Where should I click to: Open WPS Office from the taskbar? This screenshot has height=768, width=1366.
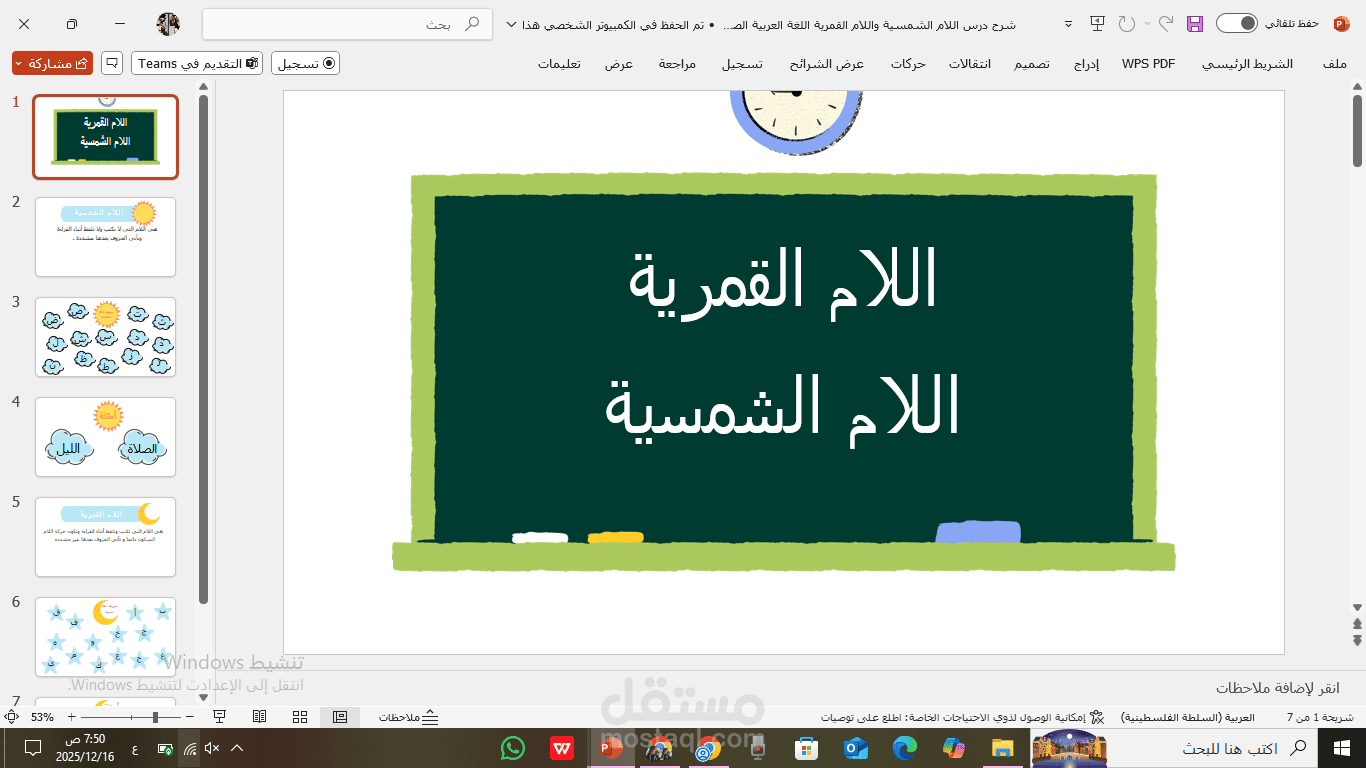coord(562,748)
